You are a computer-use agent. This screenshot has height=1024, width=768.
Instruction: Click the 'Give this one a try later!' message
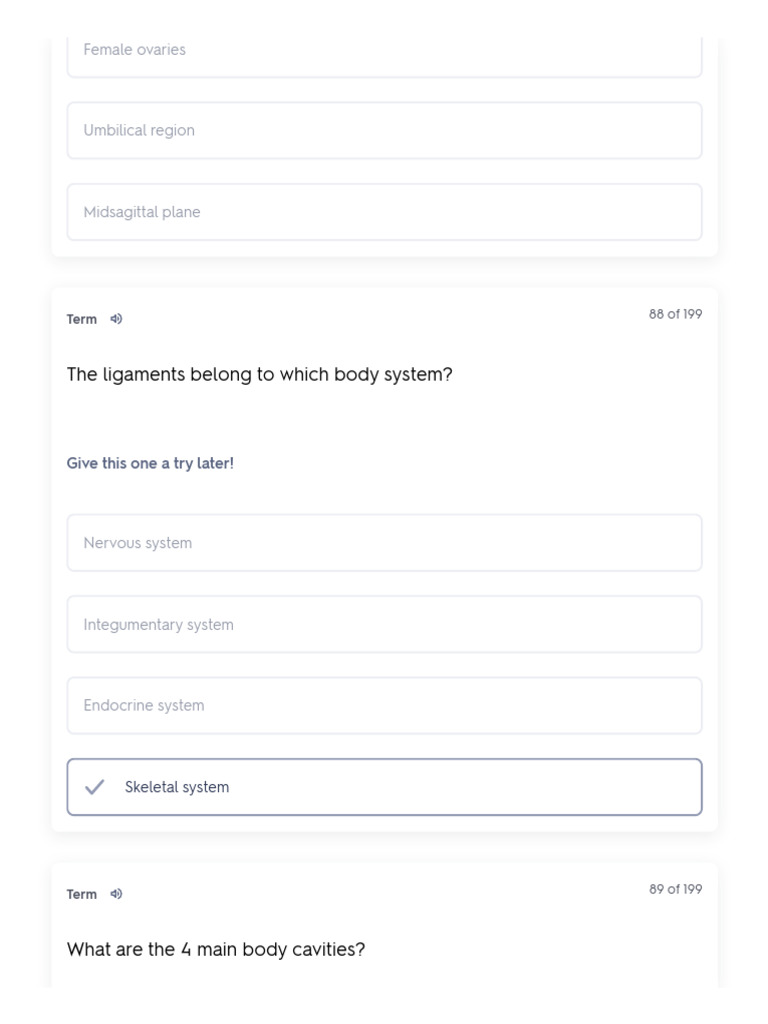tap(150, 463)
